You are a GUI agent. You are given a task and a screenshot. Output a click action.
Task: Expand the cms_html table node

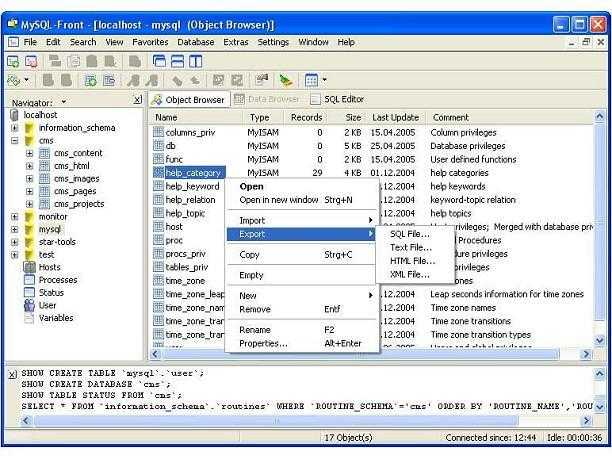click(30, 166)
